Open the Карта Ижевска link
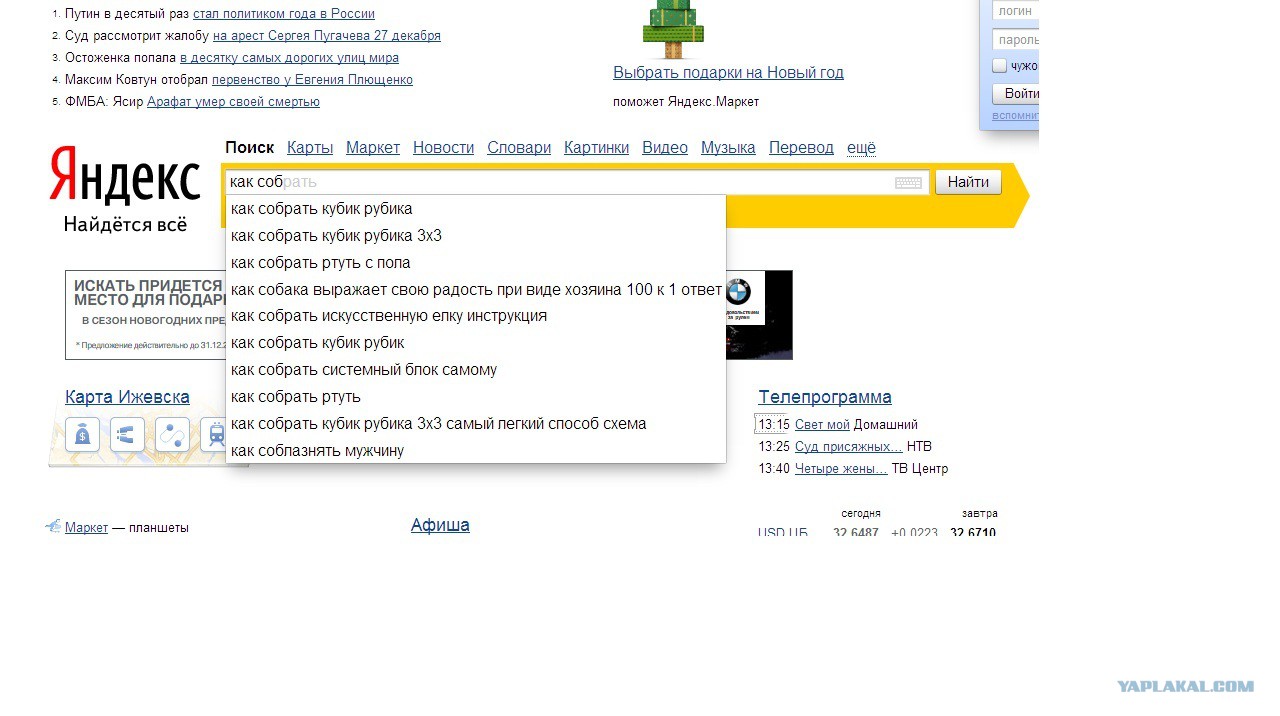This screenshot has height=716, width=1280. pos(127,397)
